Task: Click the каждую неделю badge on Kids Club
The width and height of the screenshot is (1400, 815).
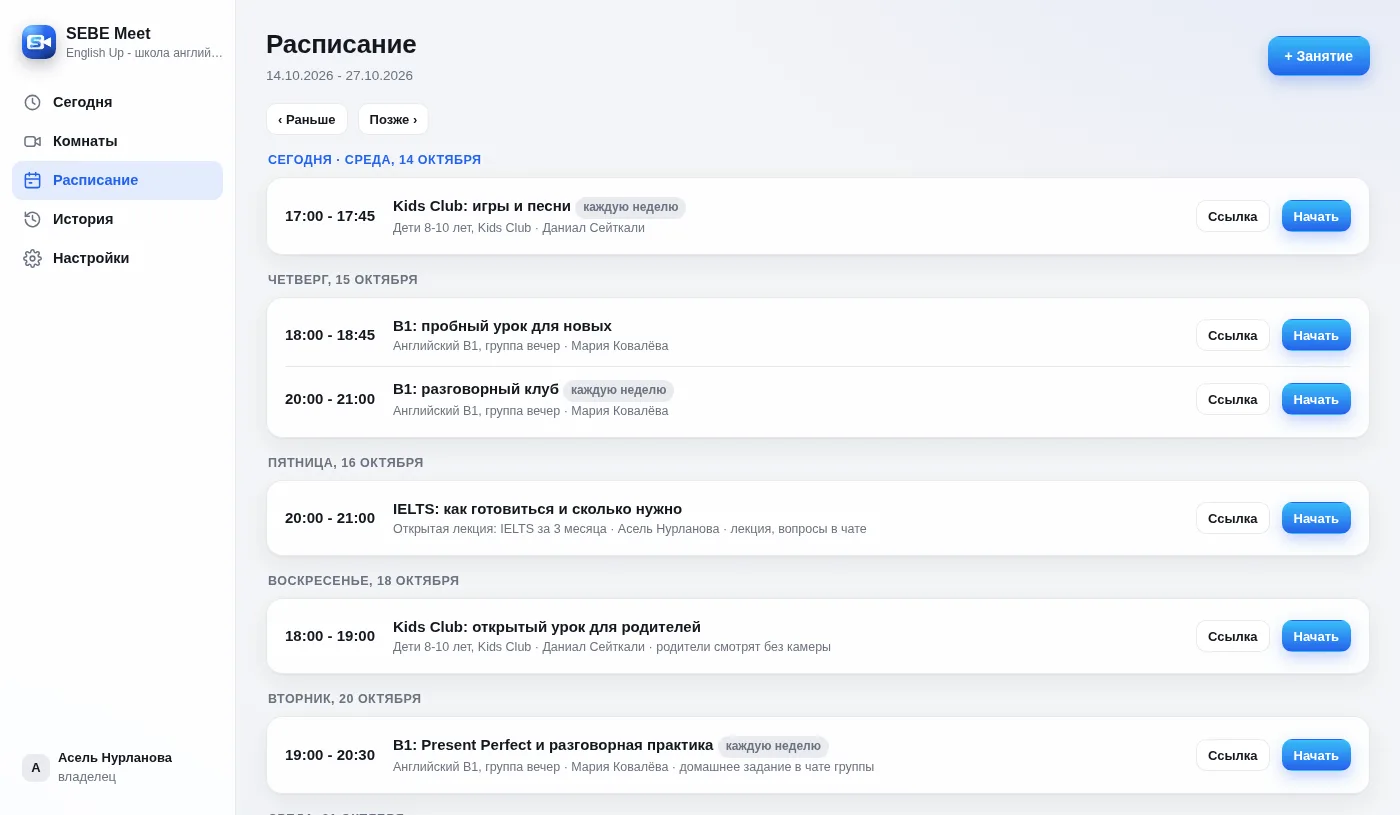Action: point(630,207)
